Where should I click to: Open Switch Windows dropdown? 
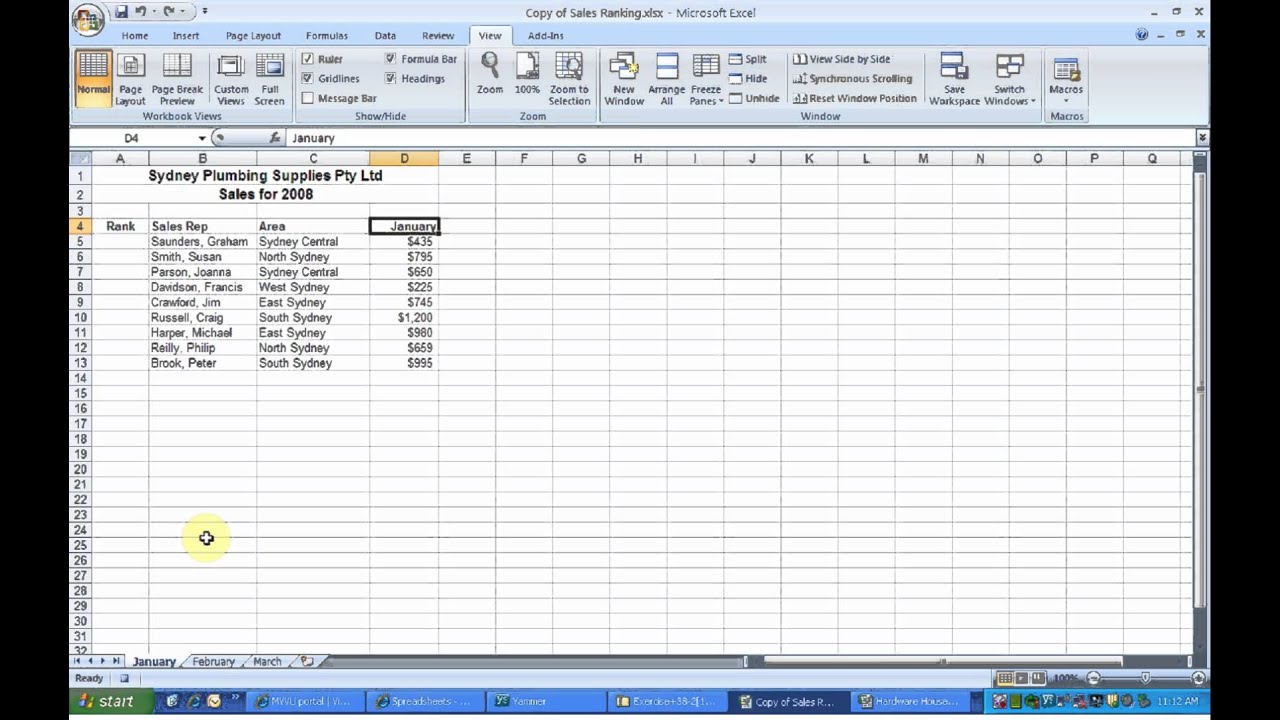click(1010, 78)
